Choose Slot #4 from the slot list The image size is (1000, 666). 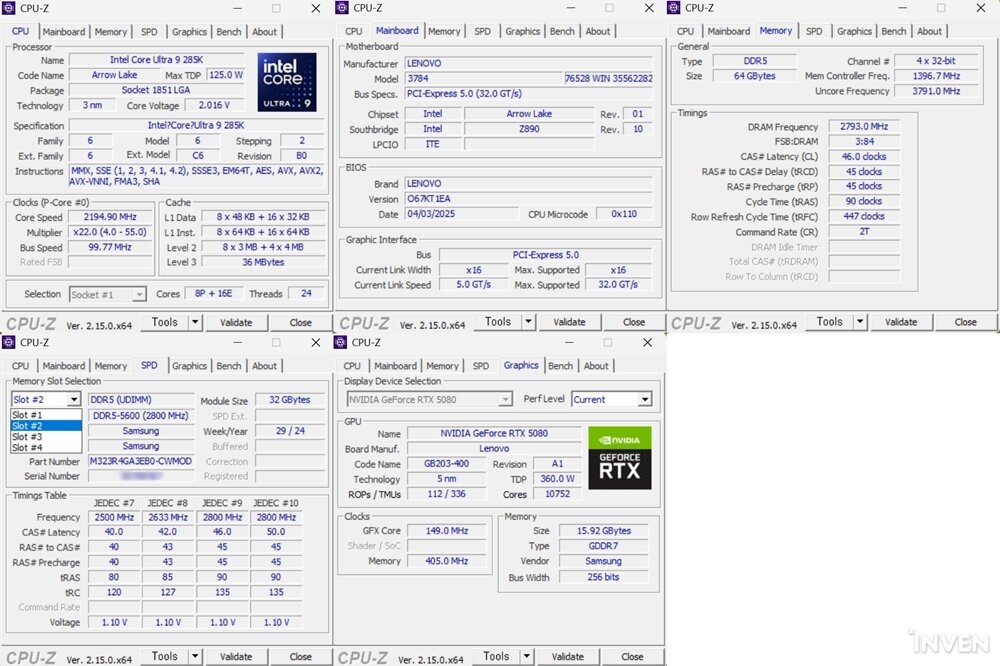point(47,447)
